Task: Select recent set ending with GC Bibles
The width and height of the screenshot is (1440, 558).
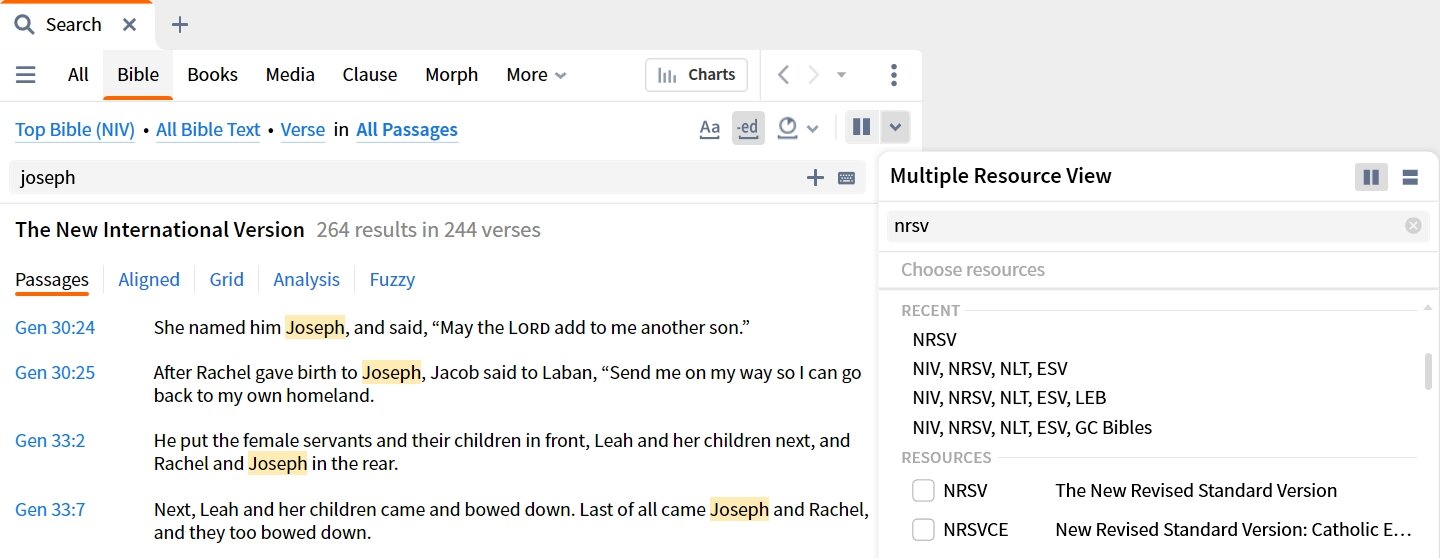Action: pos(1032,427)
